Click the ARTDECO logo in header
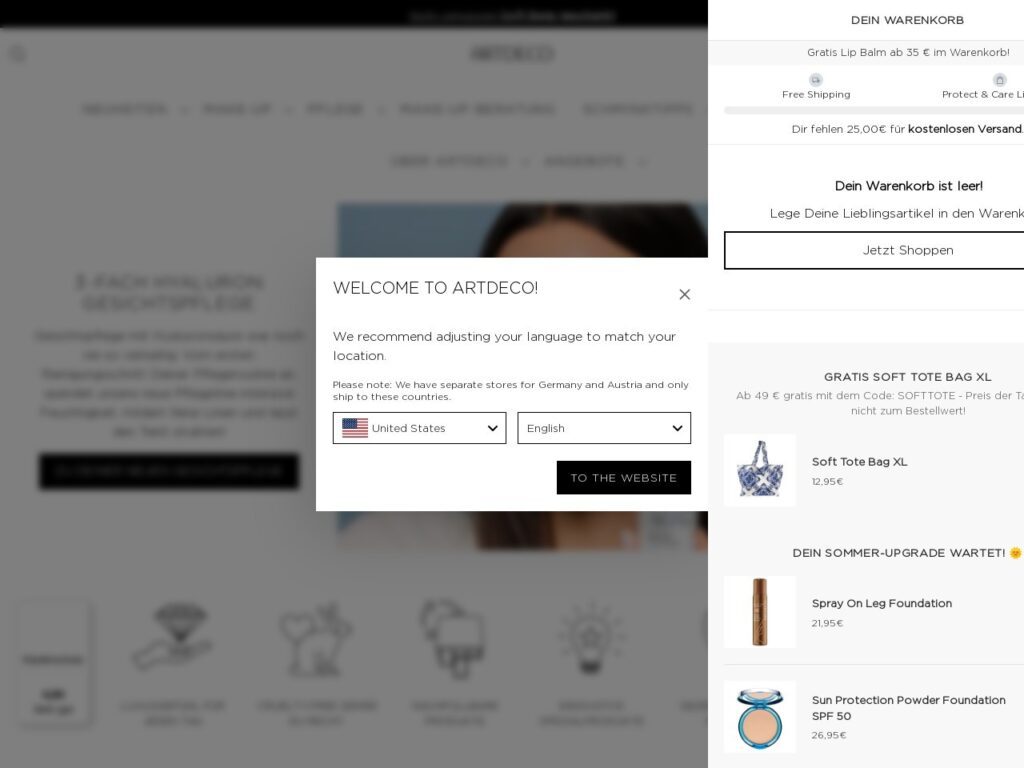Screen dimensions: 1024x768 coord(512,54)
